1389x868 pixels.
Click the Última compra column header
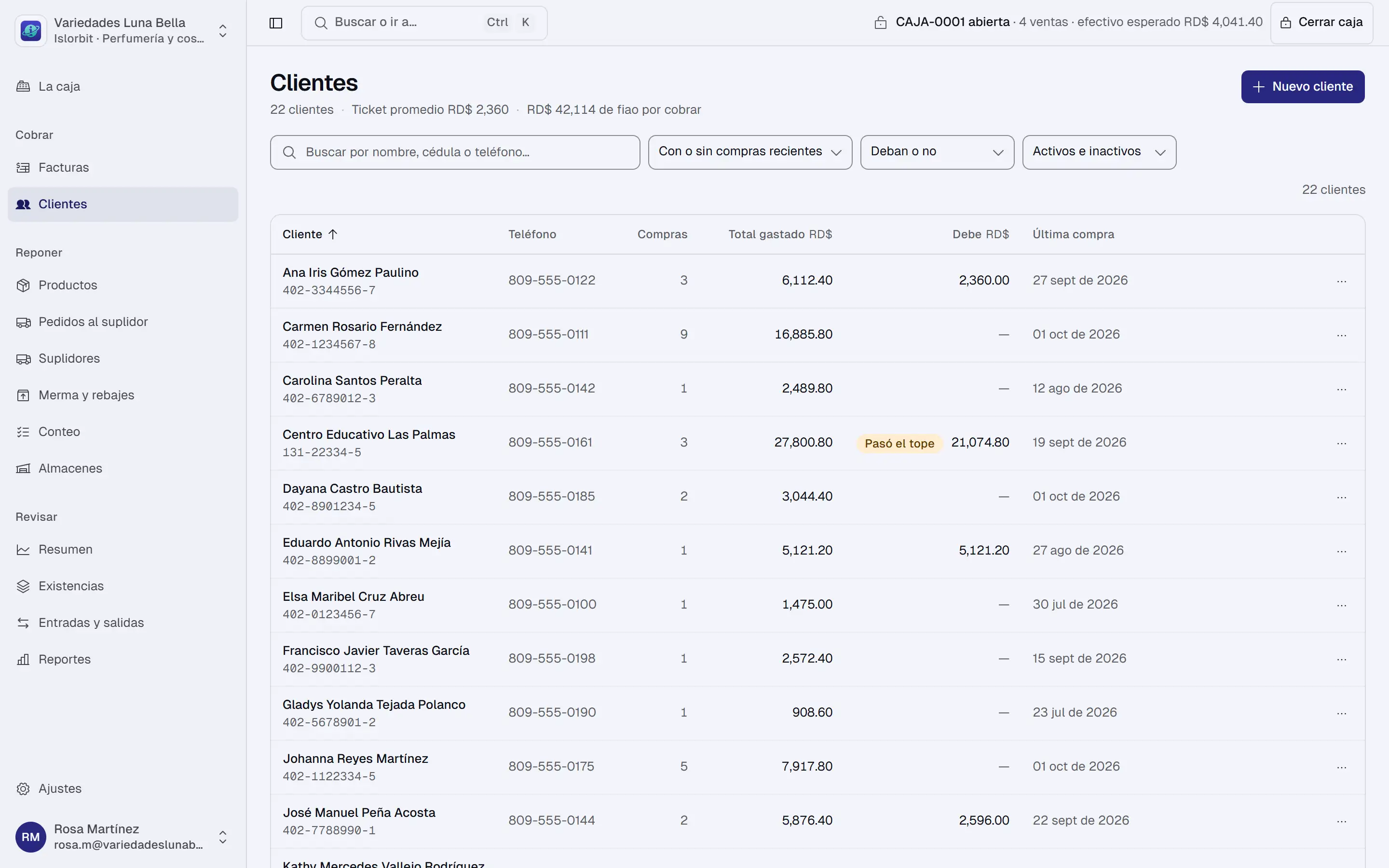pyautogui.click(x=1073, y=234)
